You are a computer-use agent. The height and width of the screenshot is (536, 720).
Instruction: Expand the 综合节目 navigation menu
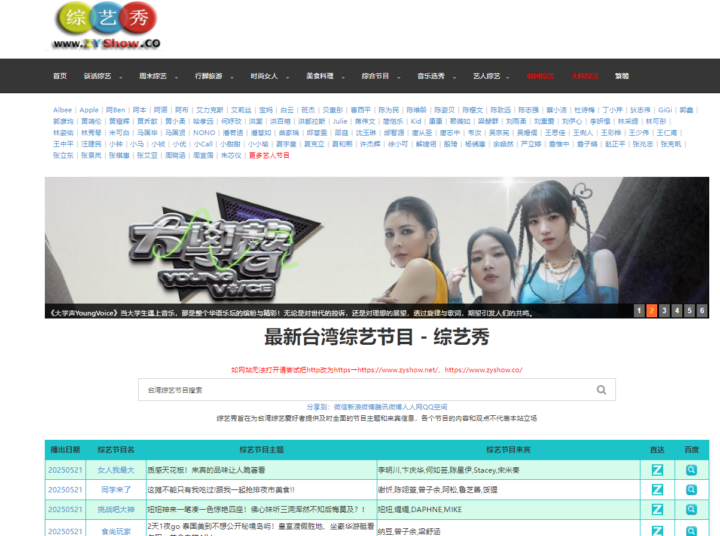[377, 76]
